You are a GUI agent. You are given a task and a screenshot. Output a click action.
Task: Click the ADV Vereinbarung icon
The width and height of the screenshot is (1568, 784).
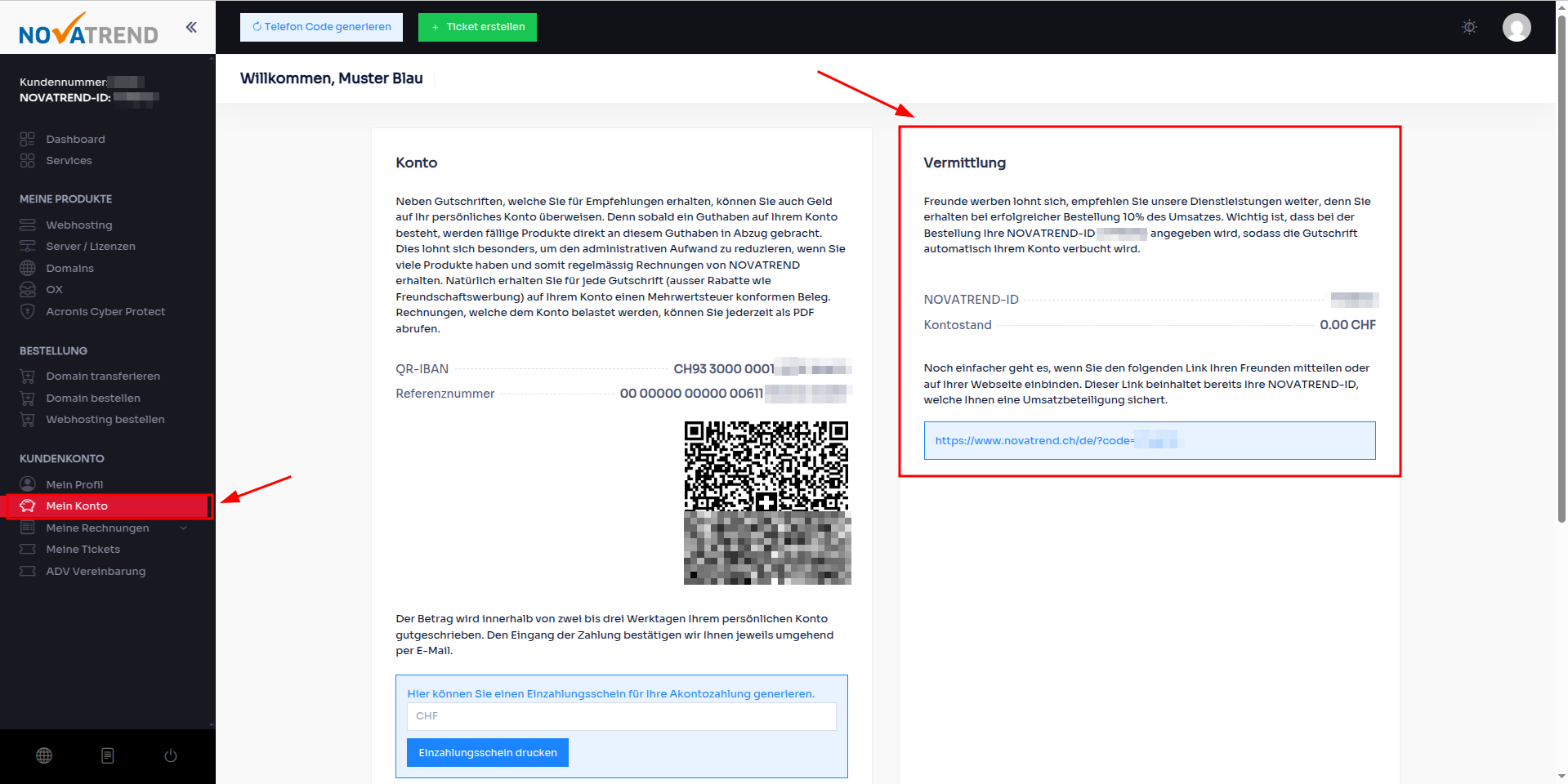28,571
